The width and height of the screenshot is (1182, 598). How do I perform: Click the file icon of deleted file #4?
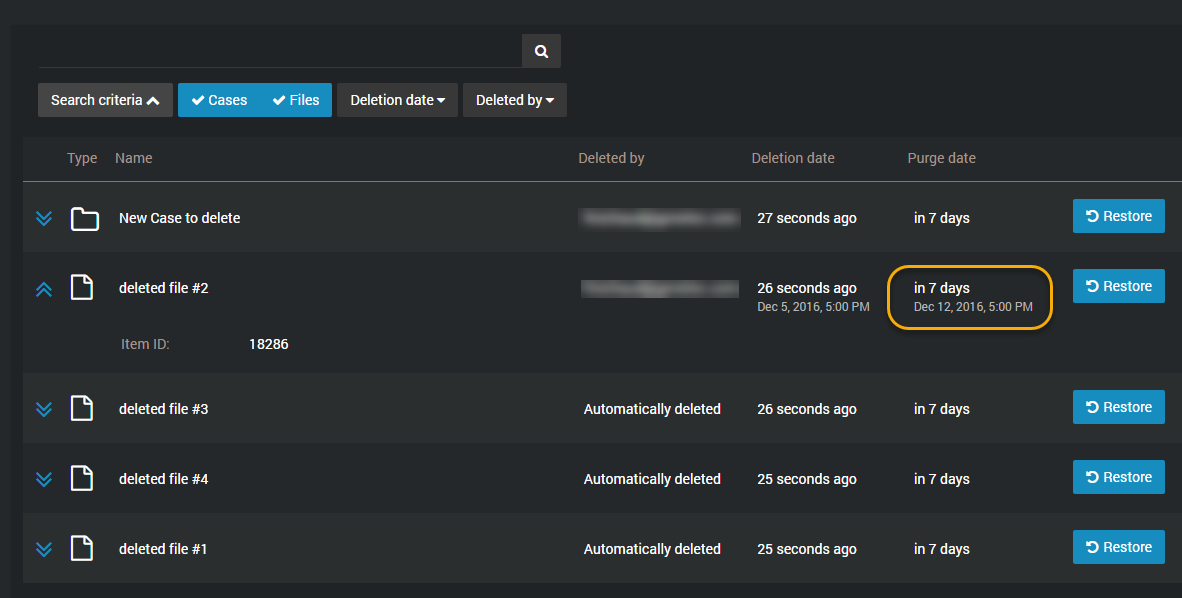(81, 478)
